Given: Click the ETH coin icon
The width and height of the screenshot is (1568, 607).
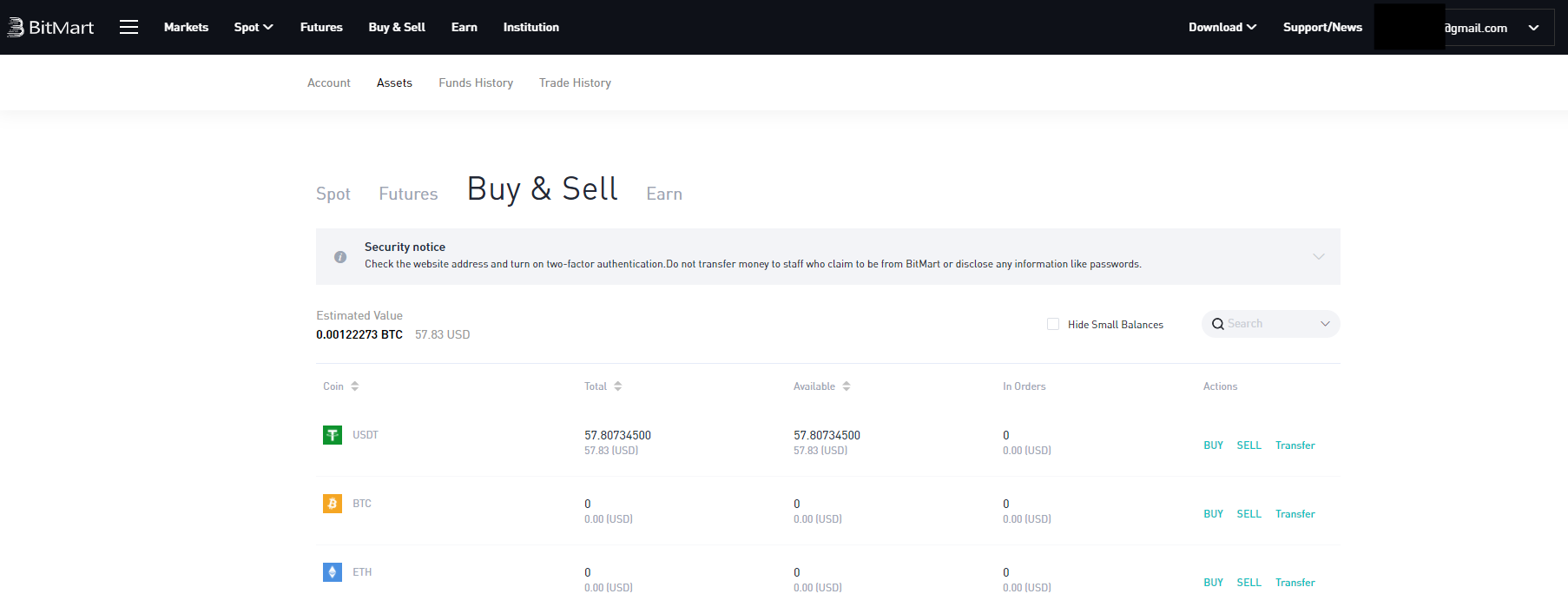Looking at the screenshot, I should click(333, 572).
